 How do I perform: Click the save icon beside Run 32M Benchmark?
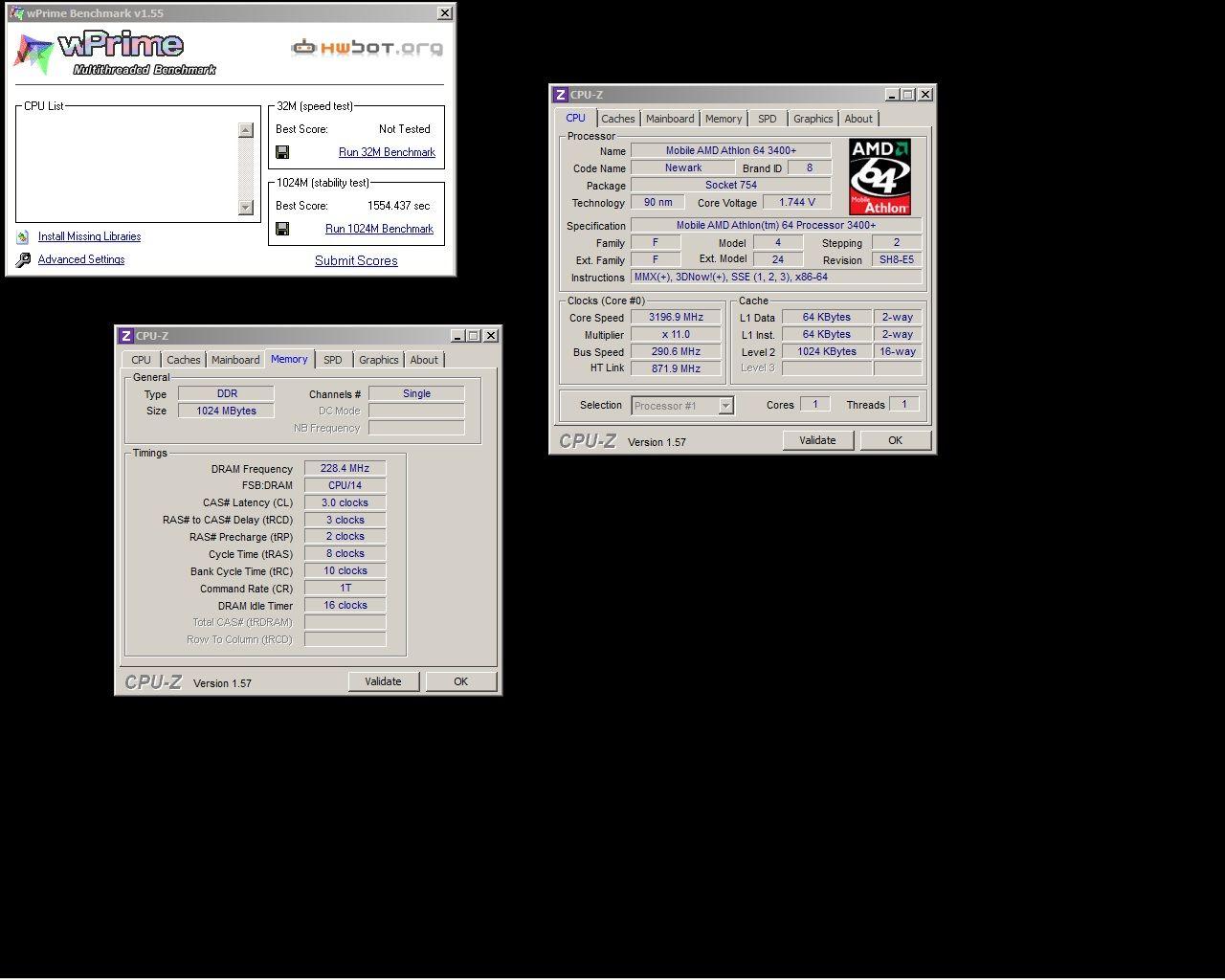coord(282,152)
